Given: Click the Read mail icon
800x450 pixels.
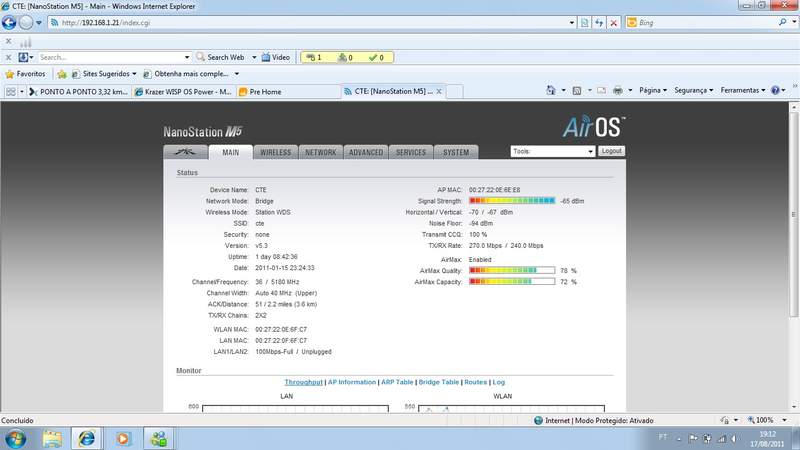Looking at the screenshot, I should pos(602,90).
